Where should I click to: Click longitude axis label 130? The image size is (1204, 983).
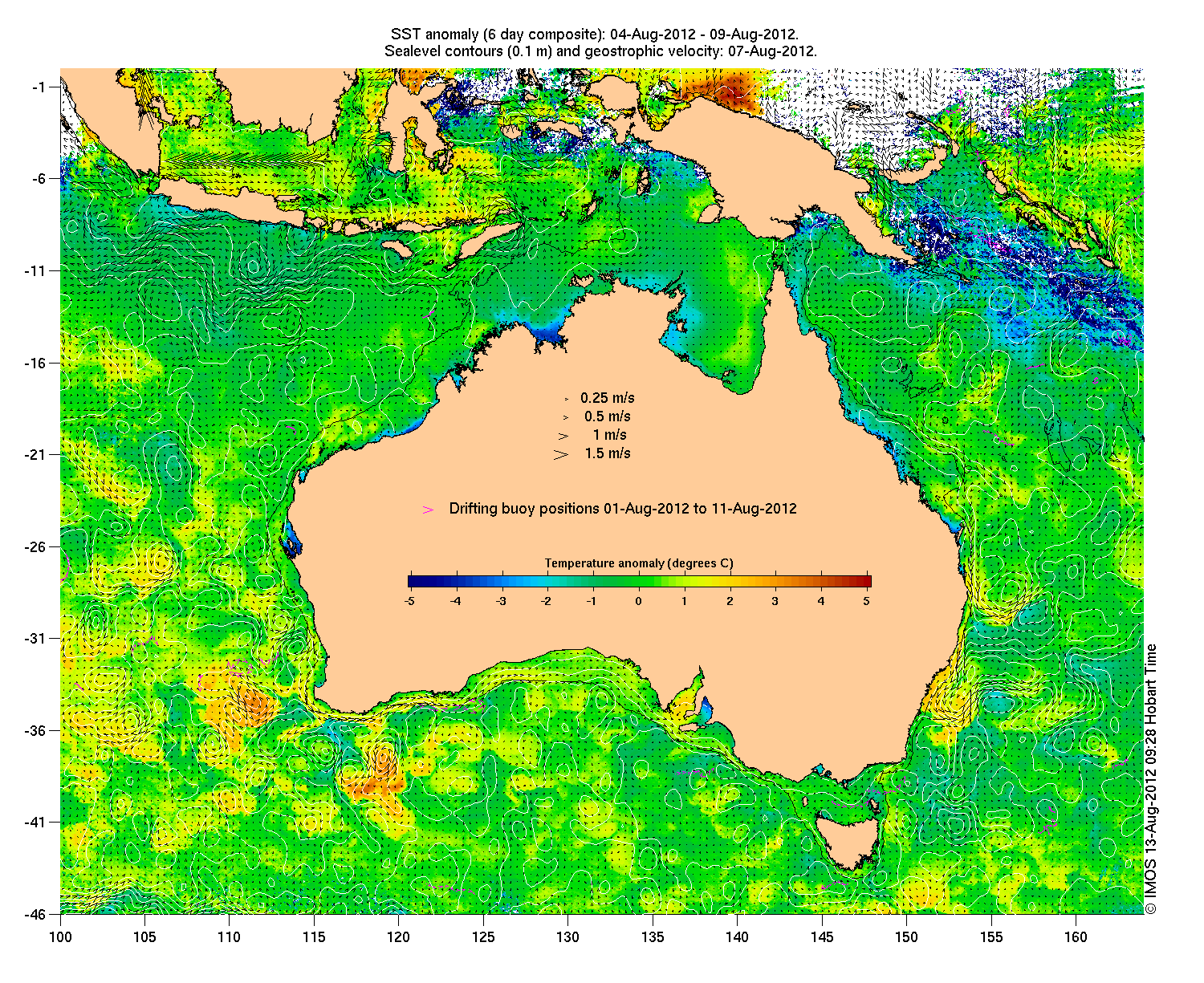[x=567, y=937]
